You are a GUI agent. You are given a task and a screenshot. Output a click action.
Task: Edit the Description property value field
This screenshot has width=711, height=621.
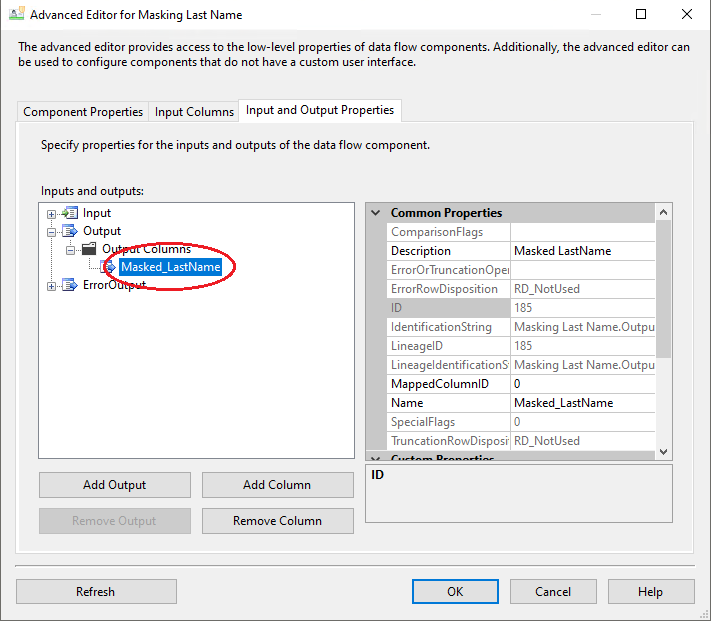point(582,251)
